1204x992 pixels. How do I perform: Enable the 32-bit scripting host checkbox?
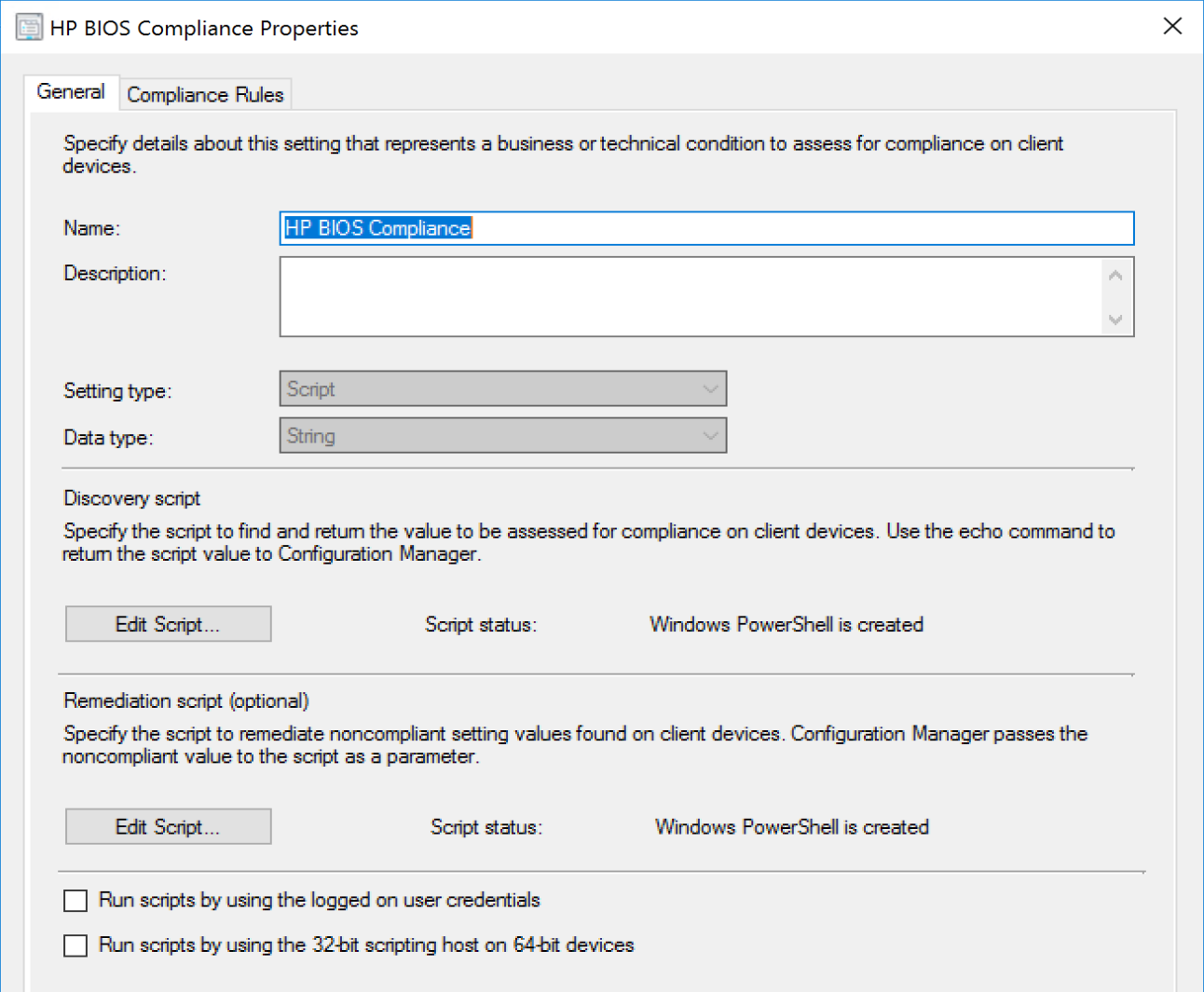(x=75, y=945)
